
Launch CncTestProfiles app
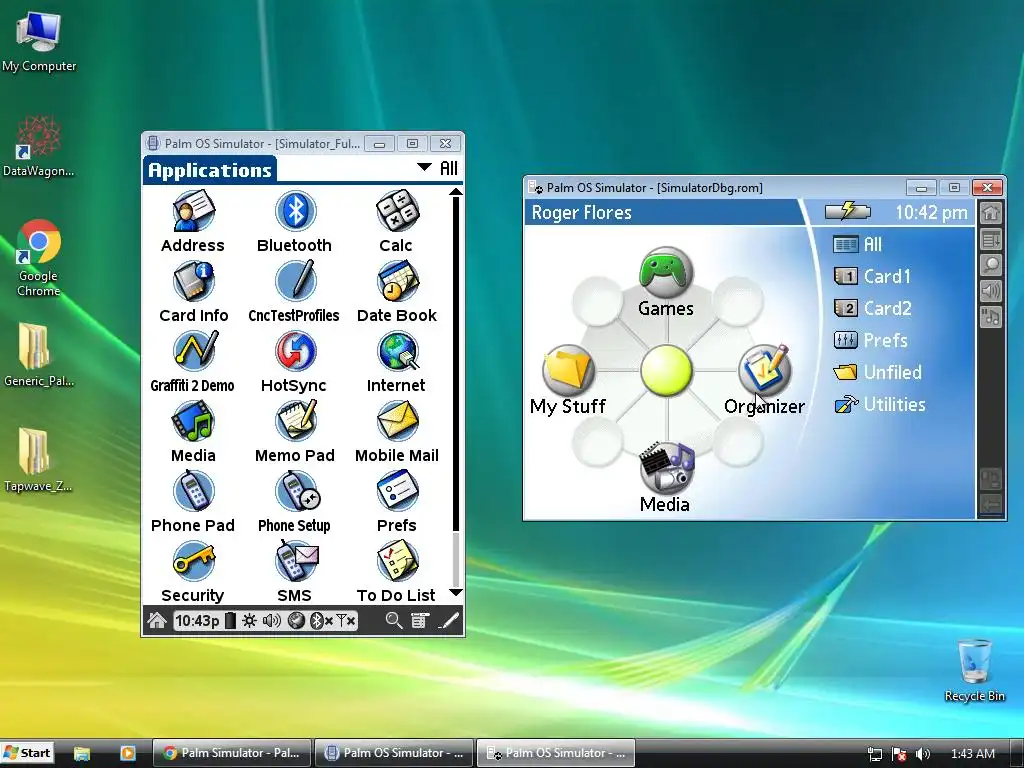click(x=295, y=292)
